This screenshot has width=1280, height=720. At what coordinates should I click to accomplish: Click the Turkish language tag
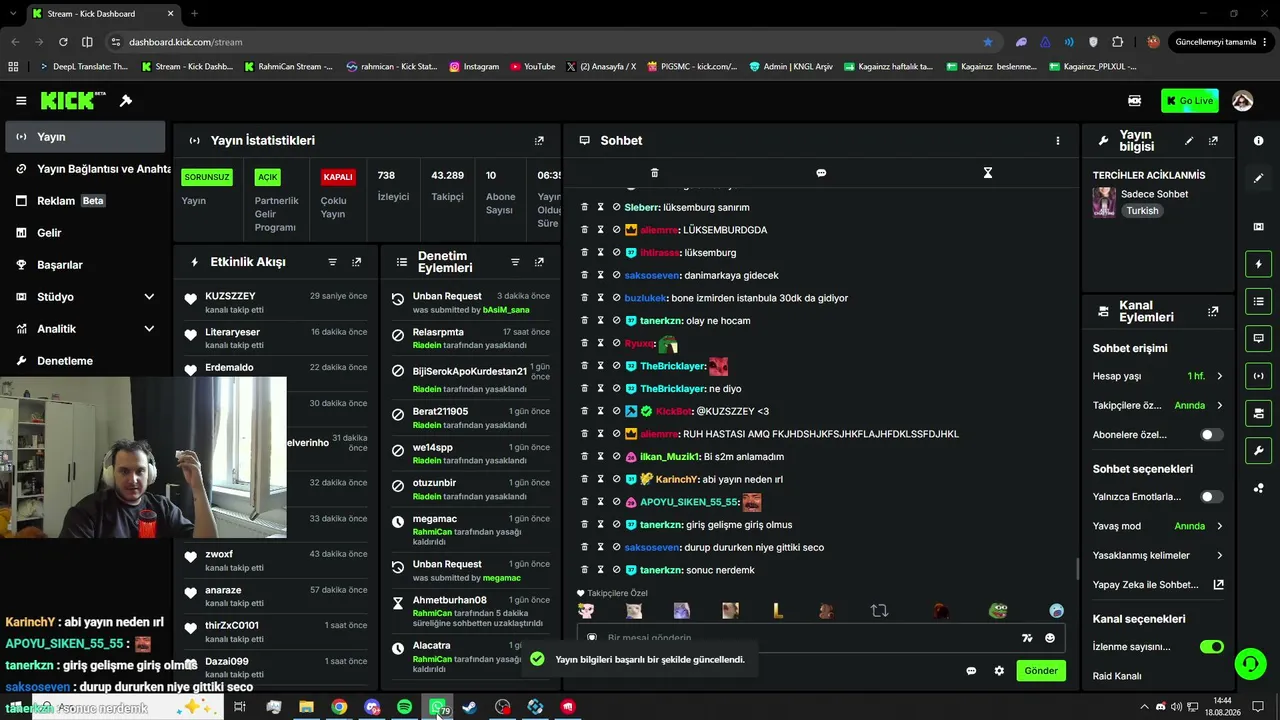point(1142,211)
